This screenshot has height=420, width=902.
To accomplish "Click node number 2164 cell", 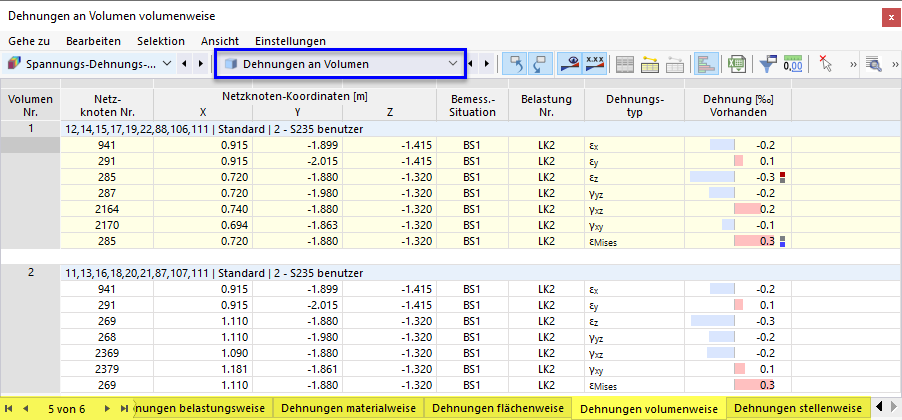I will pyautogui.click(x=106, y=209).
